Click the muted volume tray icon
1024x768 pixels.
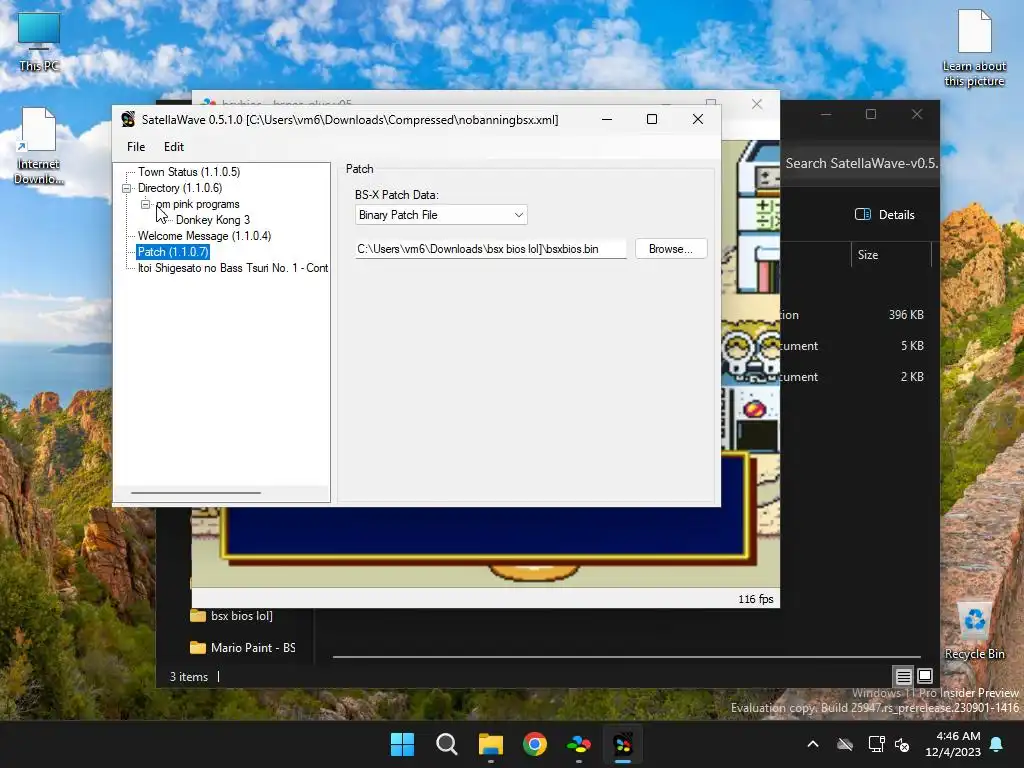903,744
